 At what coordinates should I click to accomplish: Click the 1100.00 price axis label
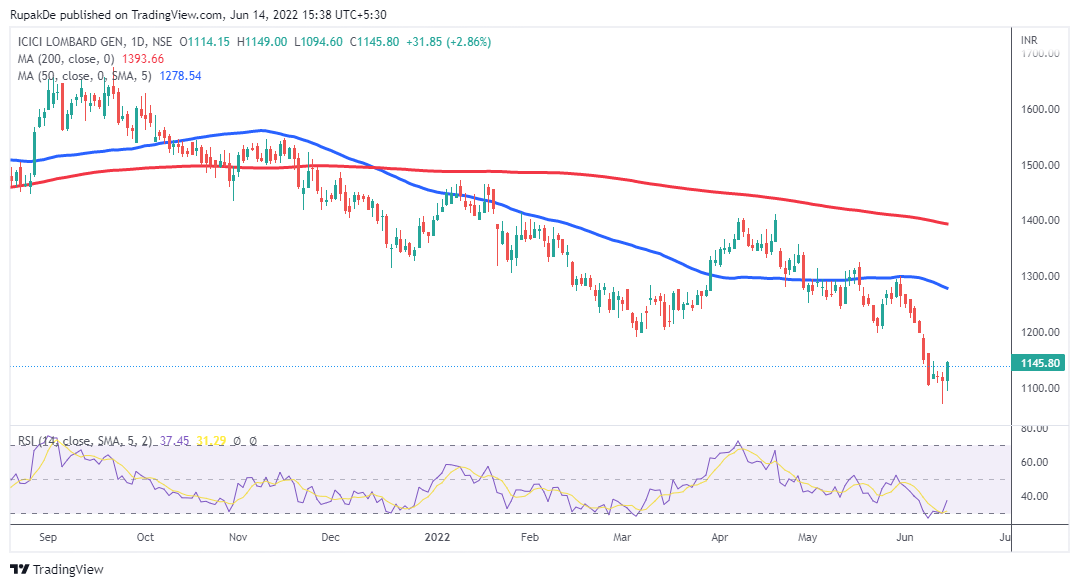click(x=1040, y=388)
